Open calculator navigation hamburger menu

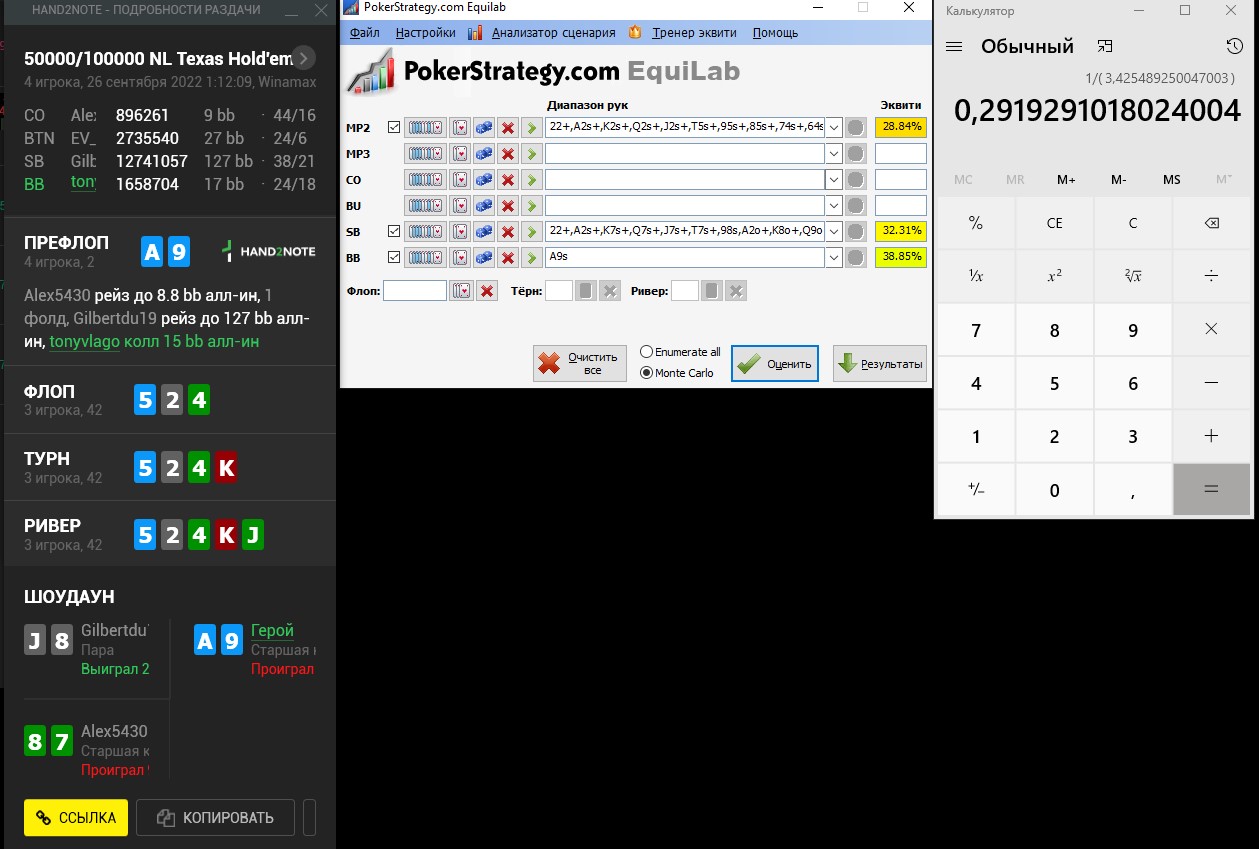point(954,47)
